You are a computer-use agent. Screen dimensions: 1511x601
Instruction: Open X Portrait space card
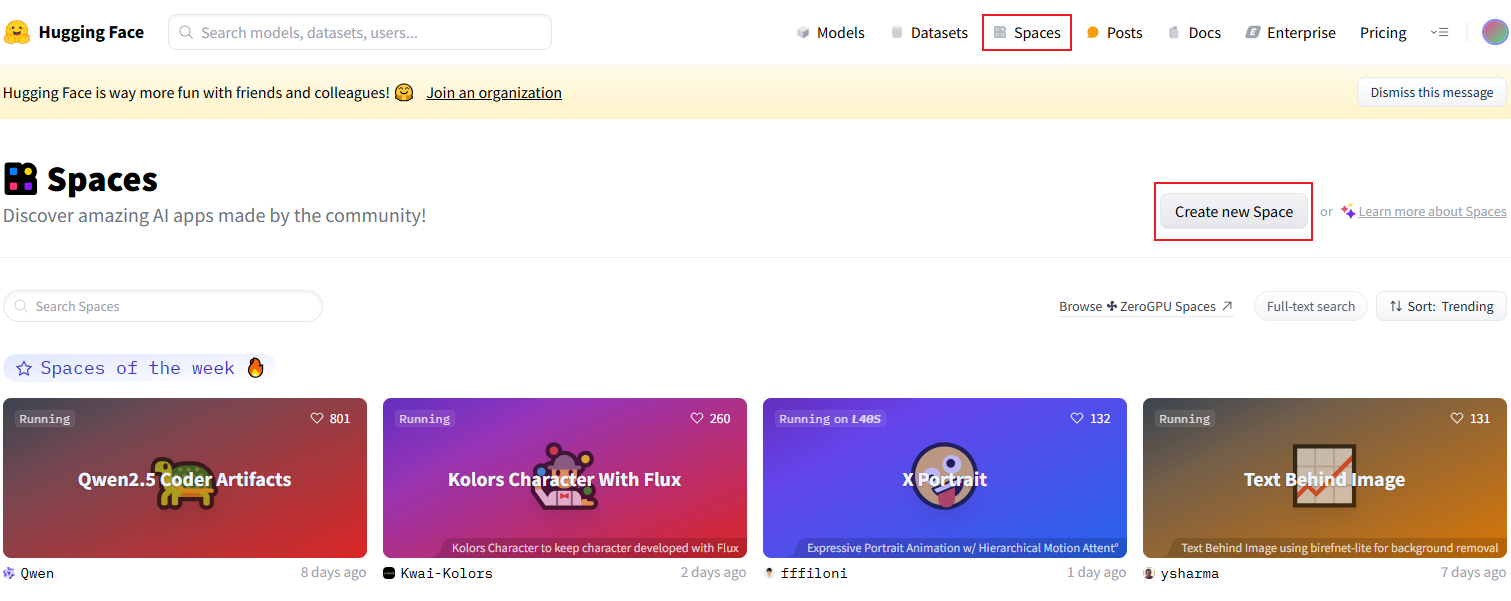coord(945,479)
